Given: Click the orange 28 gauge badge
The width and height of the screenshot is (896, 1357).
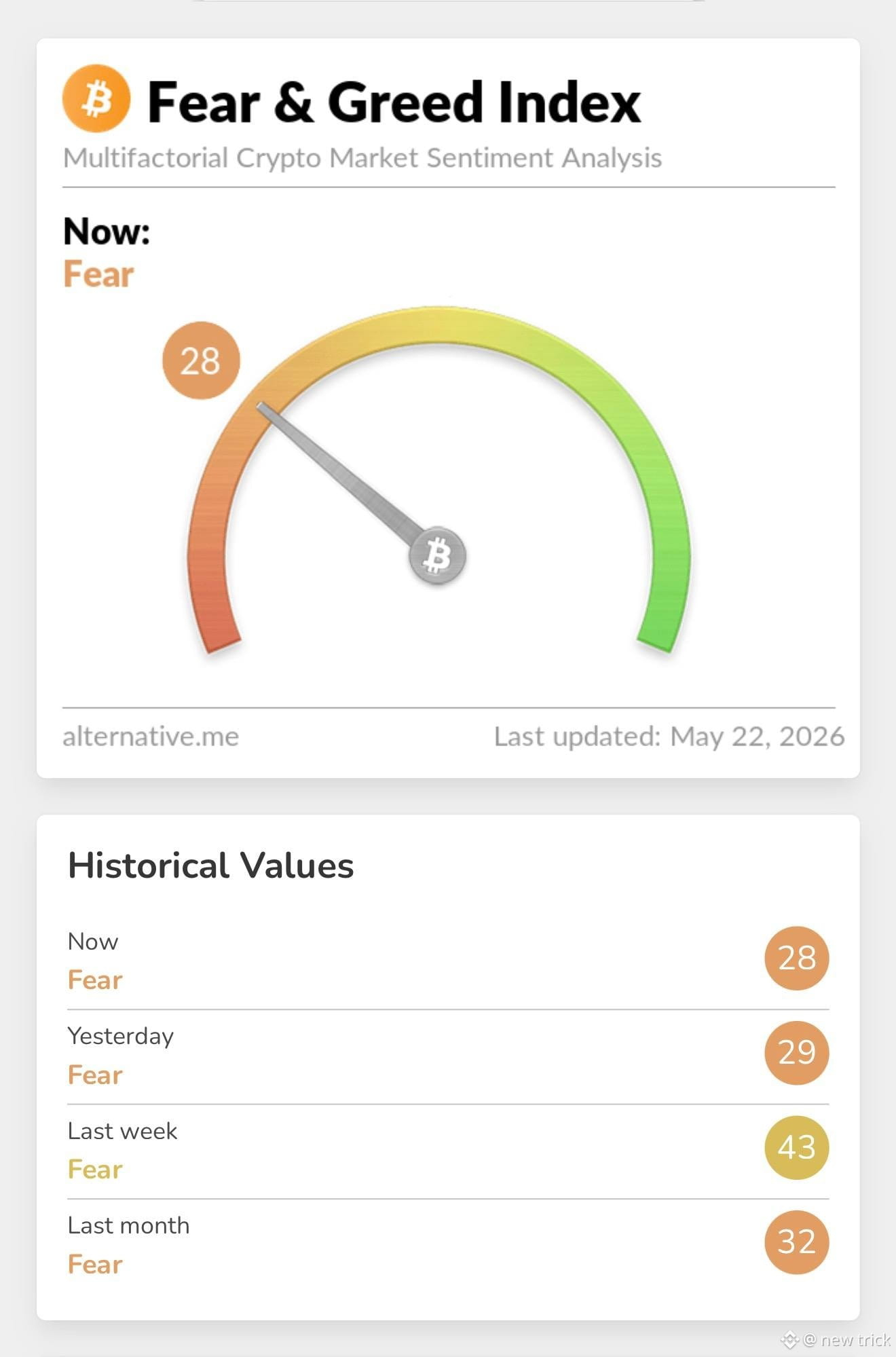Looking at the screenshot, I should (201, 360).
